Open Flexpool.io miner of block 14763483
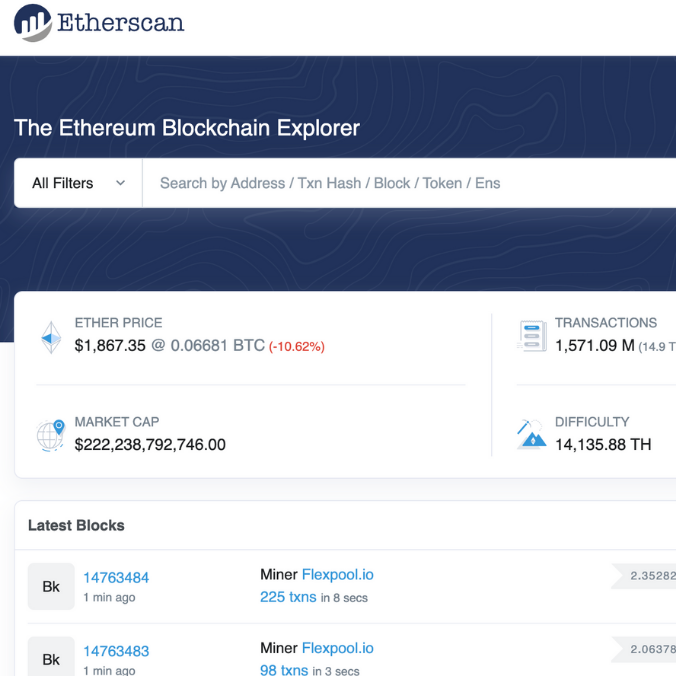Viewport: 676px width, 676px height. [338, 648]
